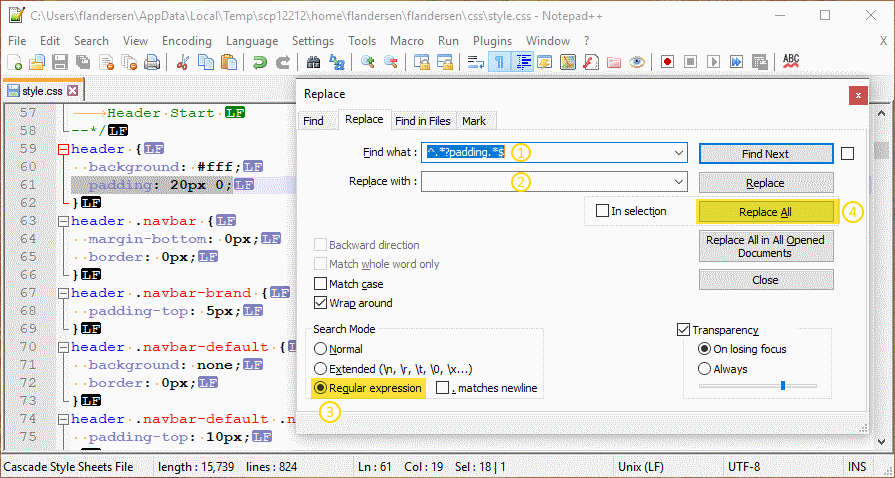Click the Close button in Replace dialog

(x=765, y=280)
